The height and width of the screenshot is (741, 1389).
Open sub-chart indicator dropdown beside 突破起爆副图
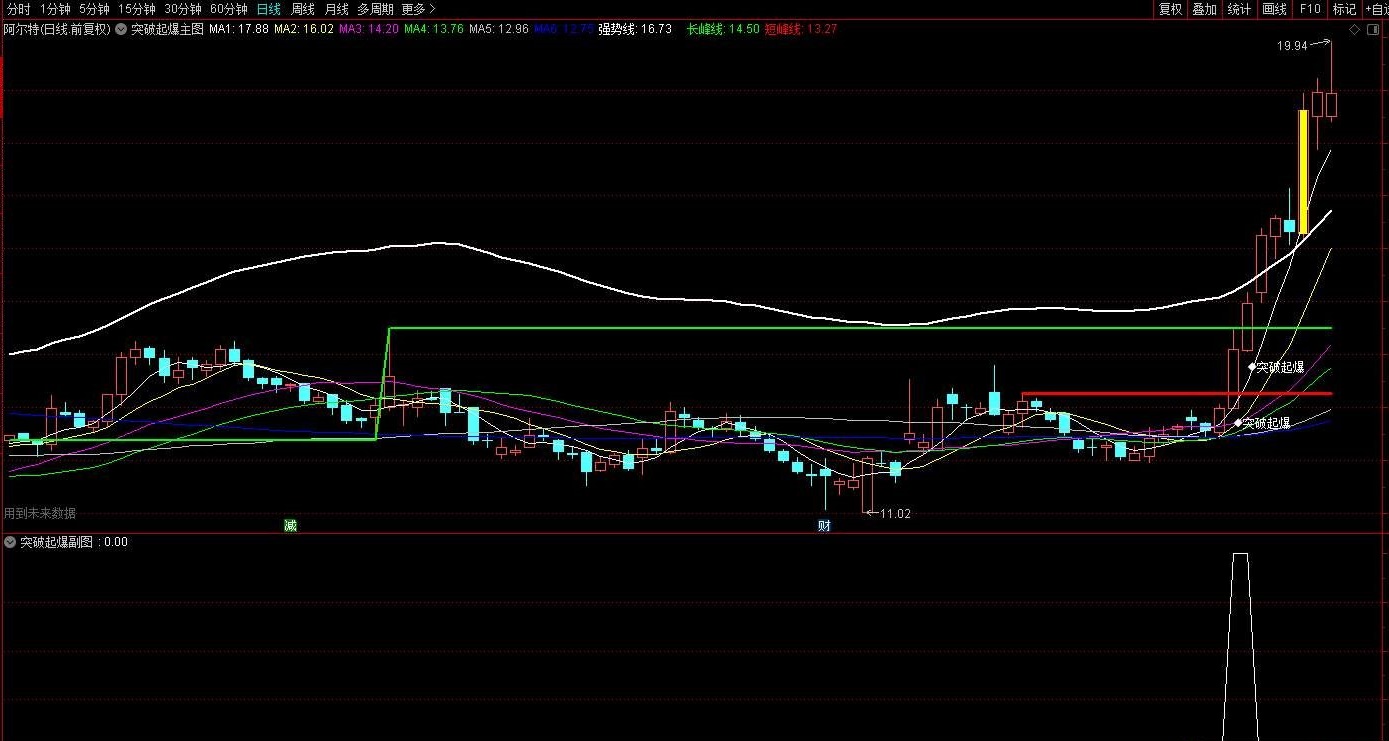point(10,542)
